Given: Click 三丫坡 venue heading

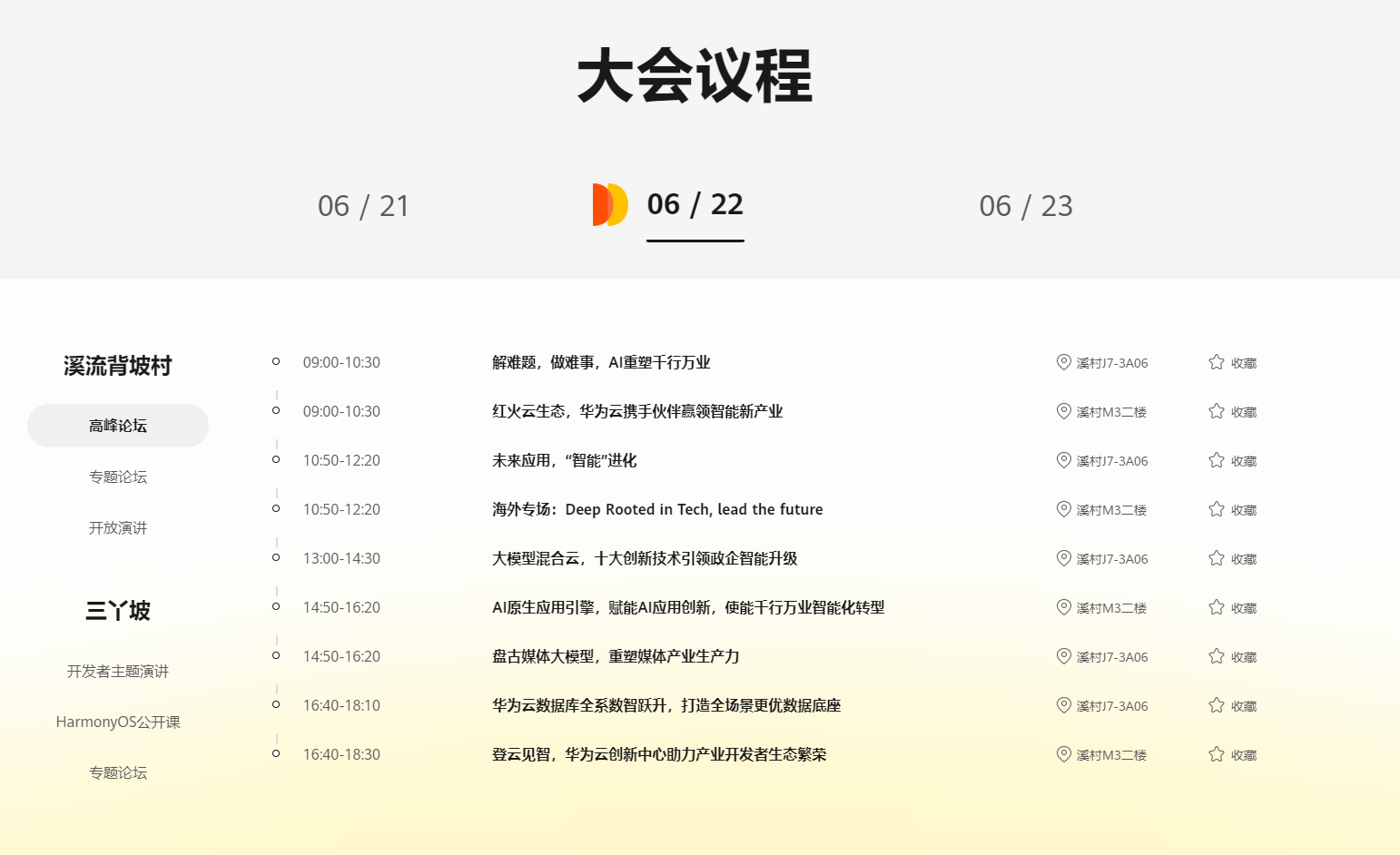Looking at the screenshot, I should click(118, 611).
